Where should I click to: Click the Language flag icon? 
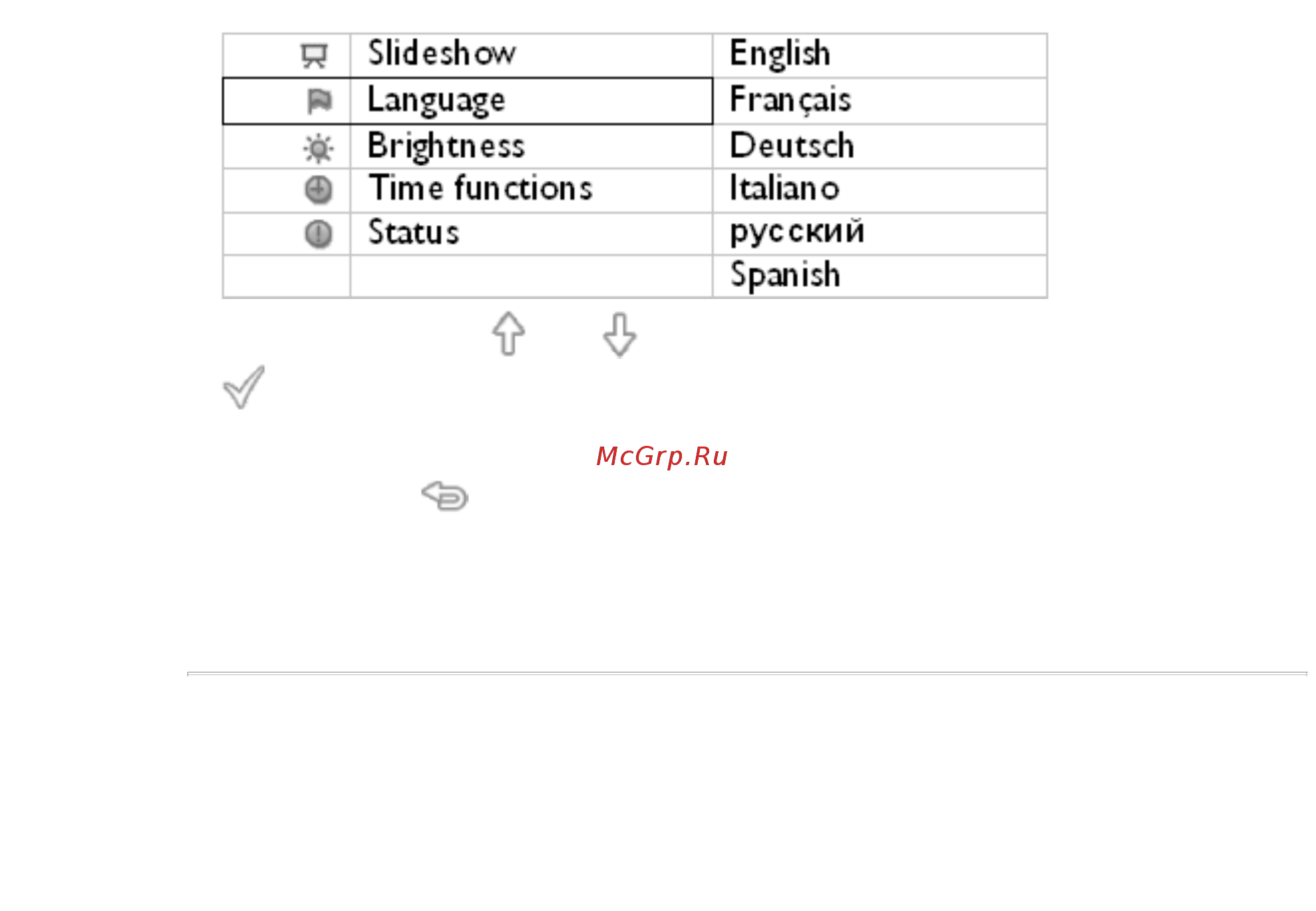319,101
